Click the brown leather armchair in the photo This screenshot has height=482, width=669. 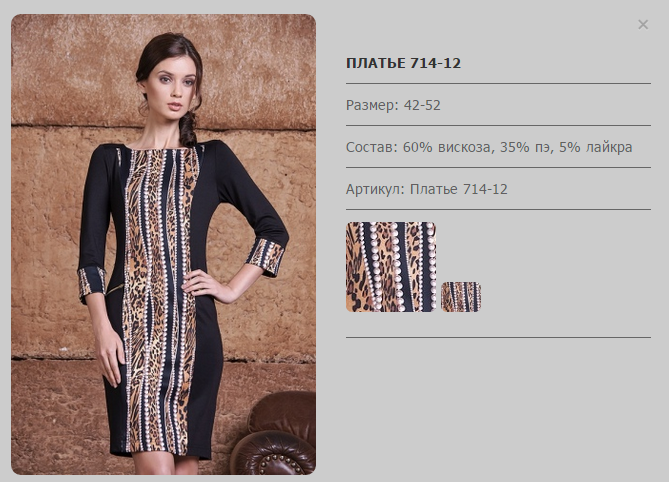click(275, 435)
